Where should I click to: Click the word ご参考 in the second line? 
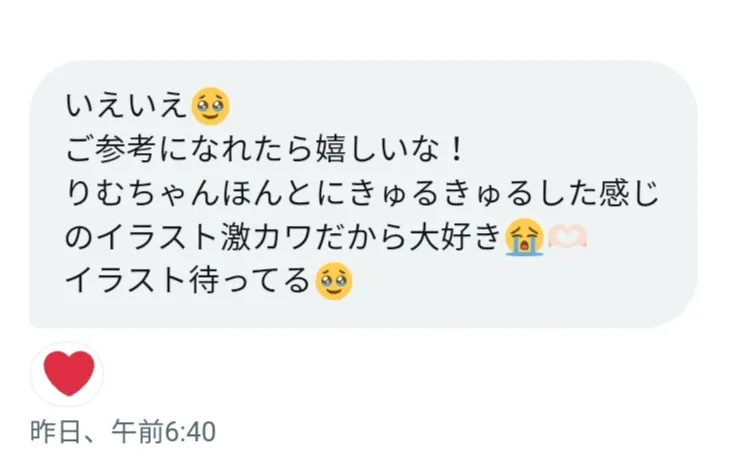click(x=110, y=149)
